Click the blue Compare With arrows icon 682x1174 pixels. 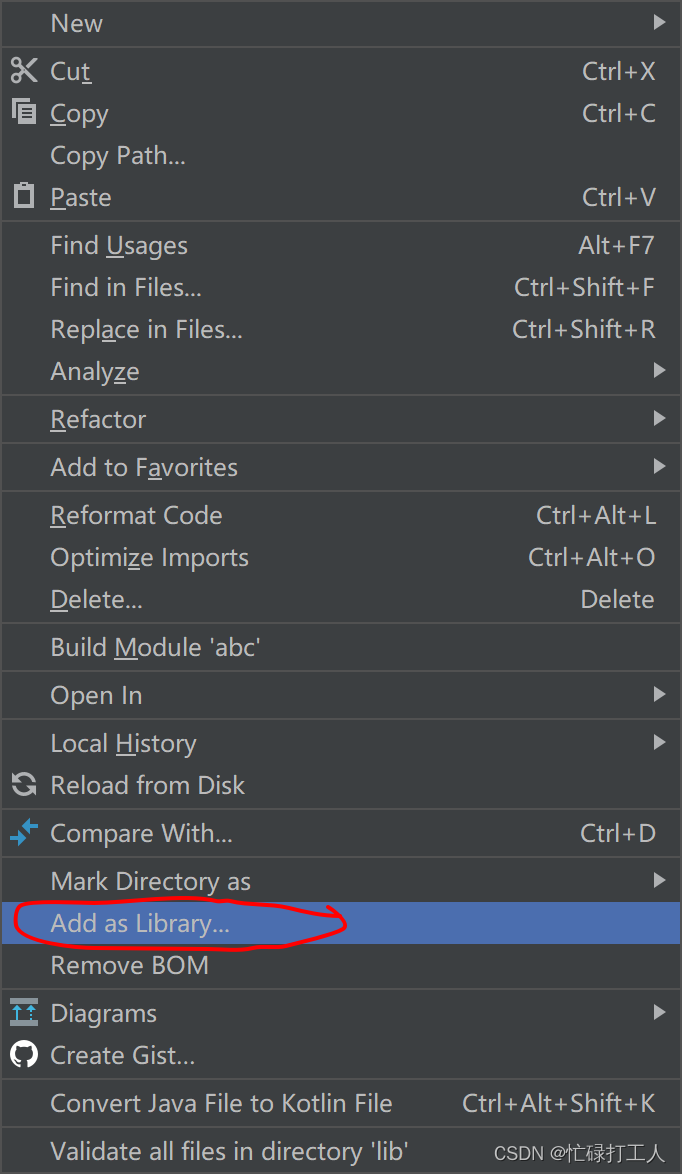(x=23, y=832)
